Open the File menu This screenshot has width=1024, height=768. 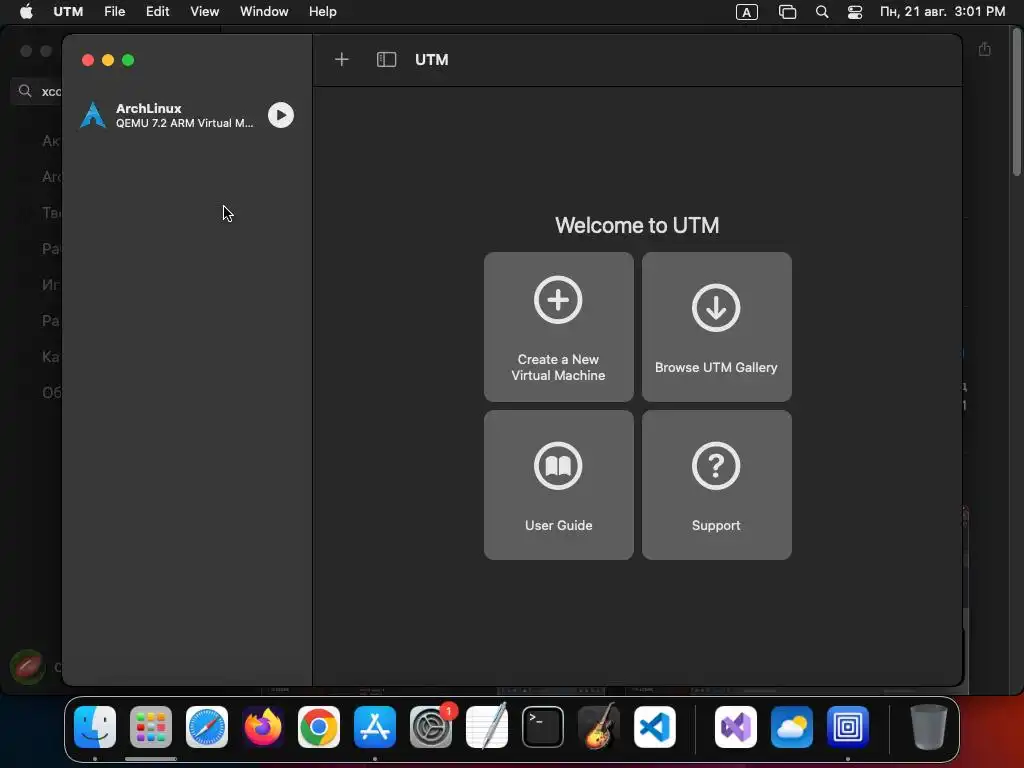[x=114, y=12]
